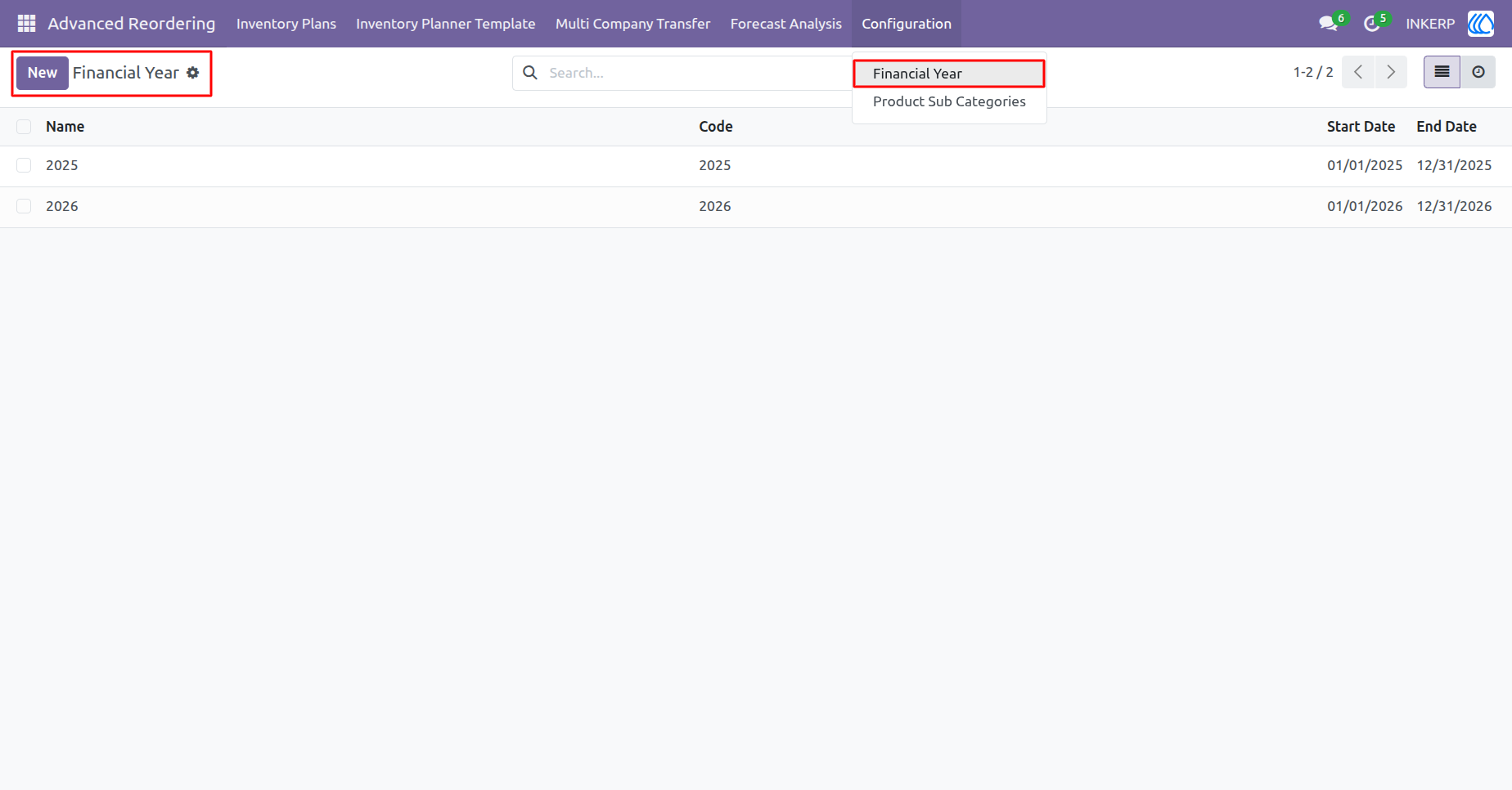Click the Financial Year breadcrumb title
Viewport: 1512px width, 790px height.
click(126, 73)
